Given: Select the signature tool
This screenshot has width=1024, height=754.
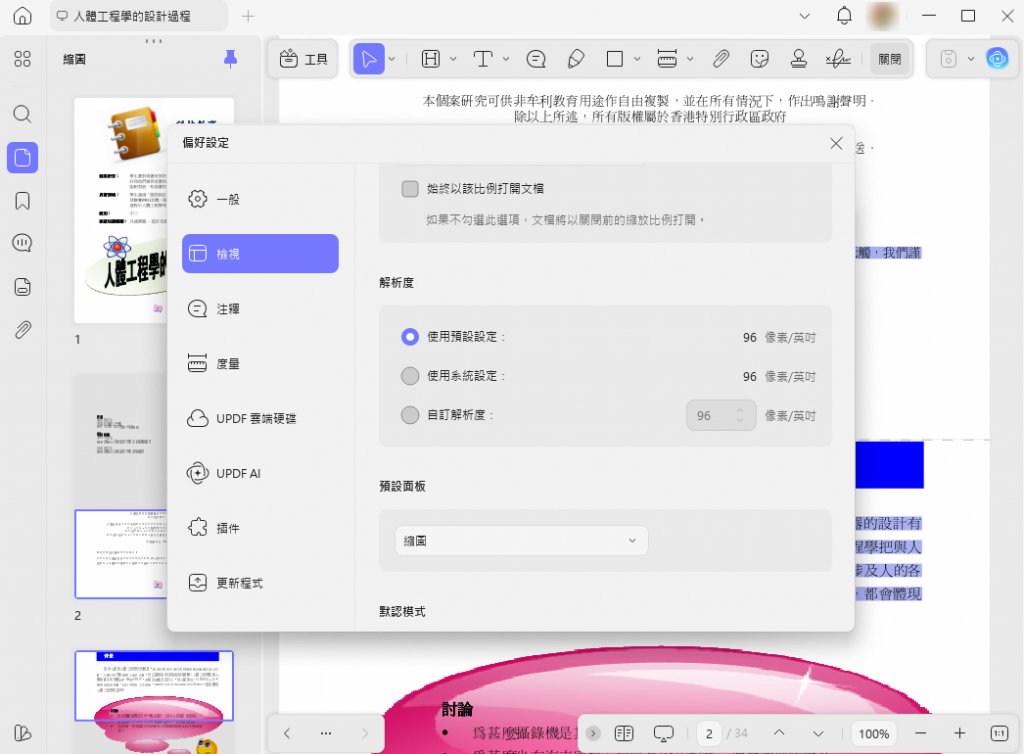Looking at the screenshot, I should click(838, 58).
